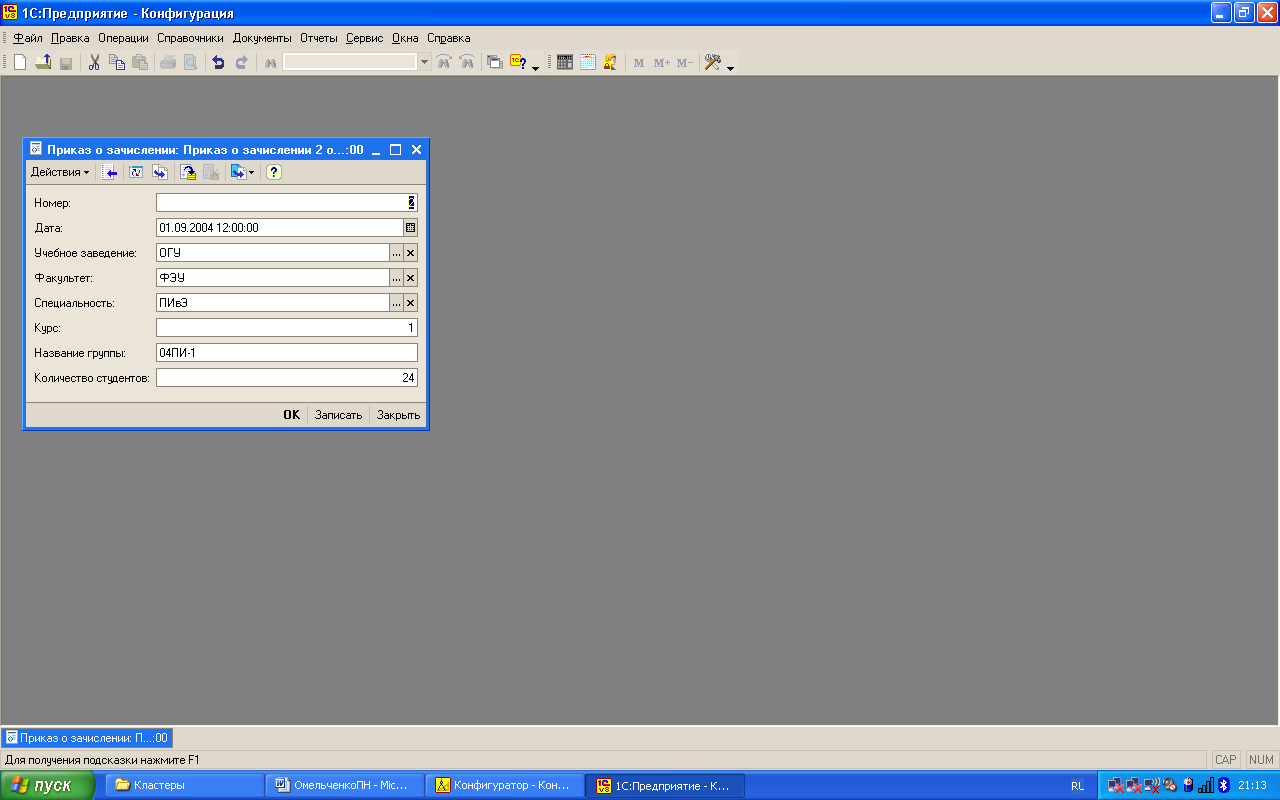Open the calculator icon in toolbar
Screen dimensions: 1280x800
[x=565, y=62]
